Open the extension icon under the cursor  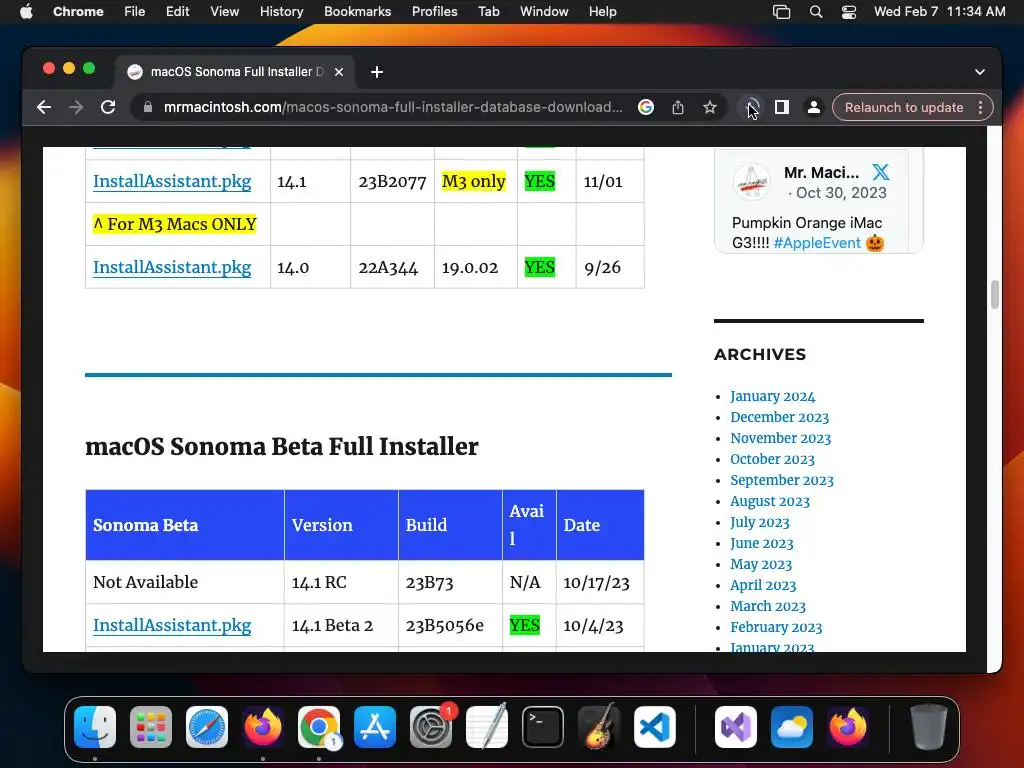(751, 107)
